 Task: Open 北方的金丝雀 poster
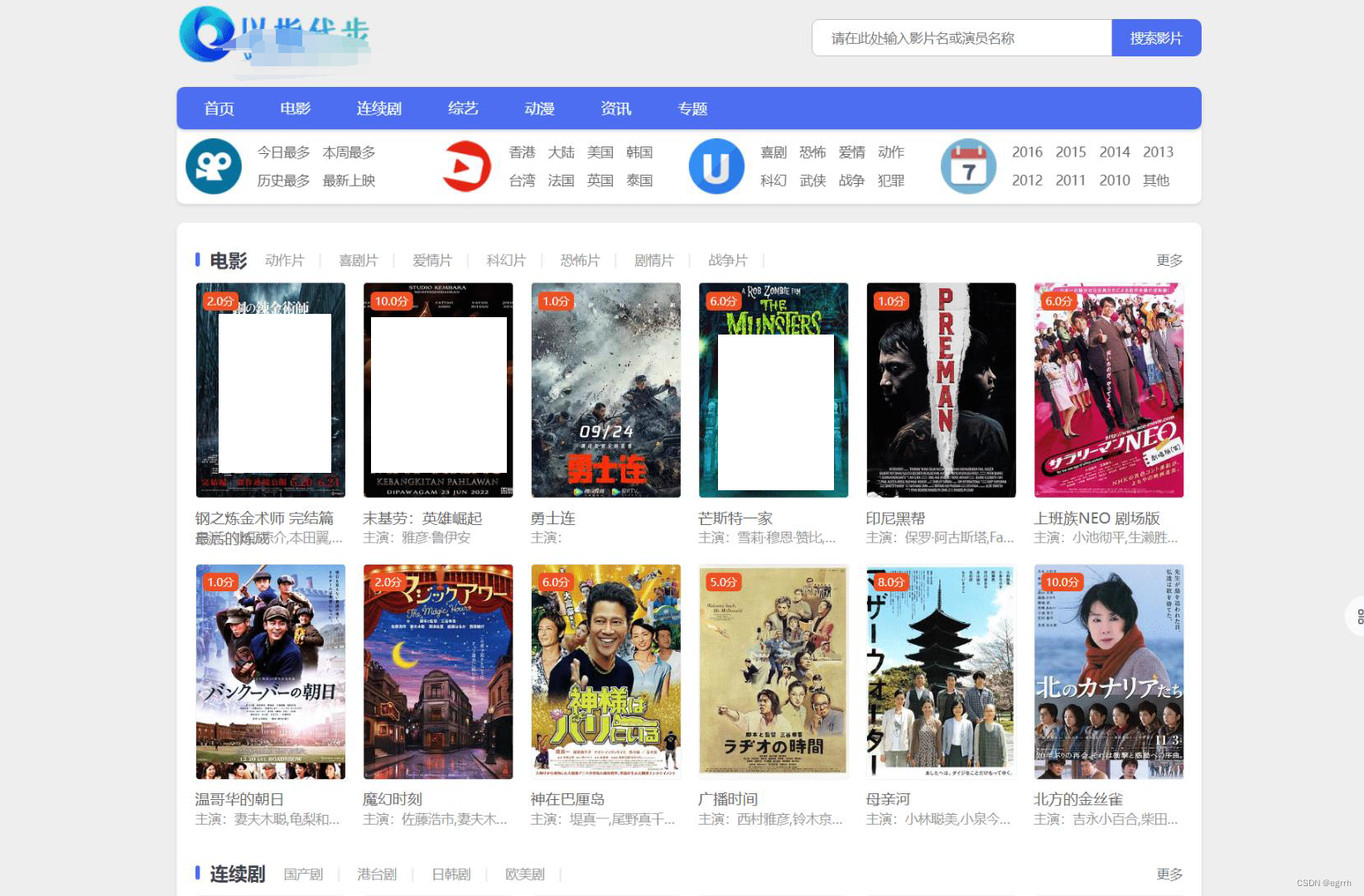pyautogui.click(x=1109, y=672)
